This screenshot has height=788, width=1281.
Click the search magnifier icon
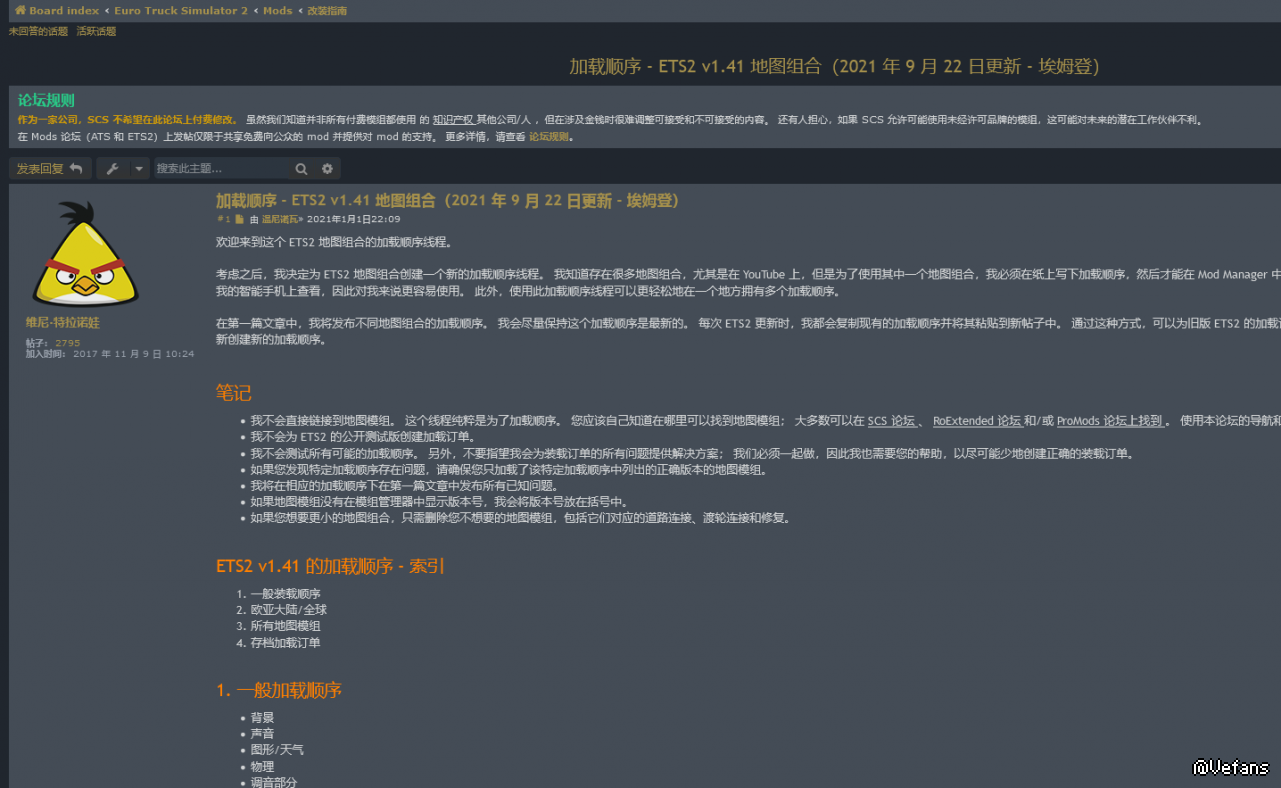click(x=301, y=169)
